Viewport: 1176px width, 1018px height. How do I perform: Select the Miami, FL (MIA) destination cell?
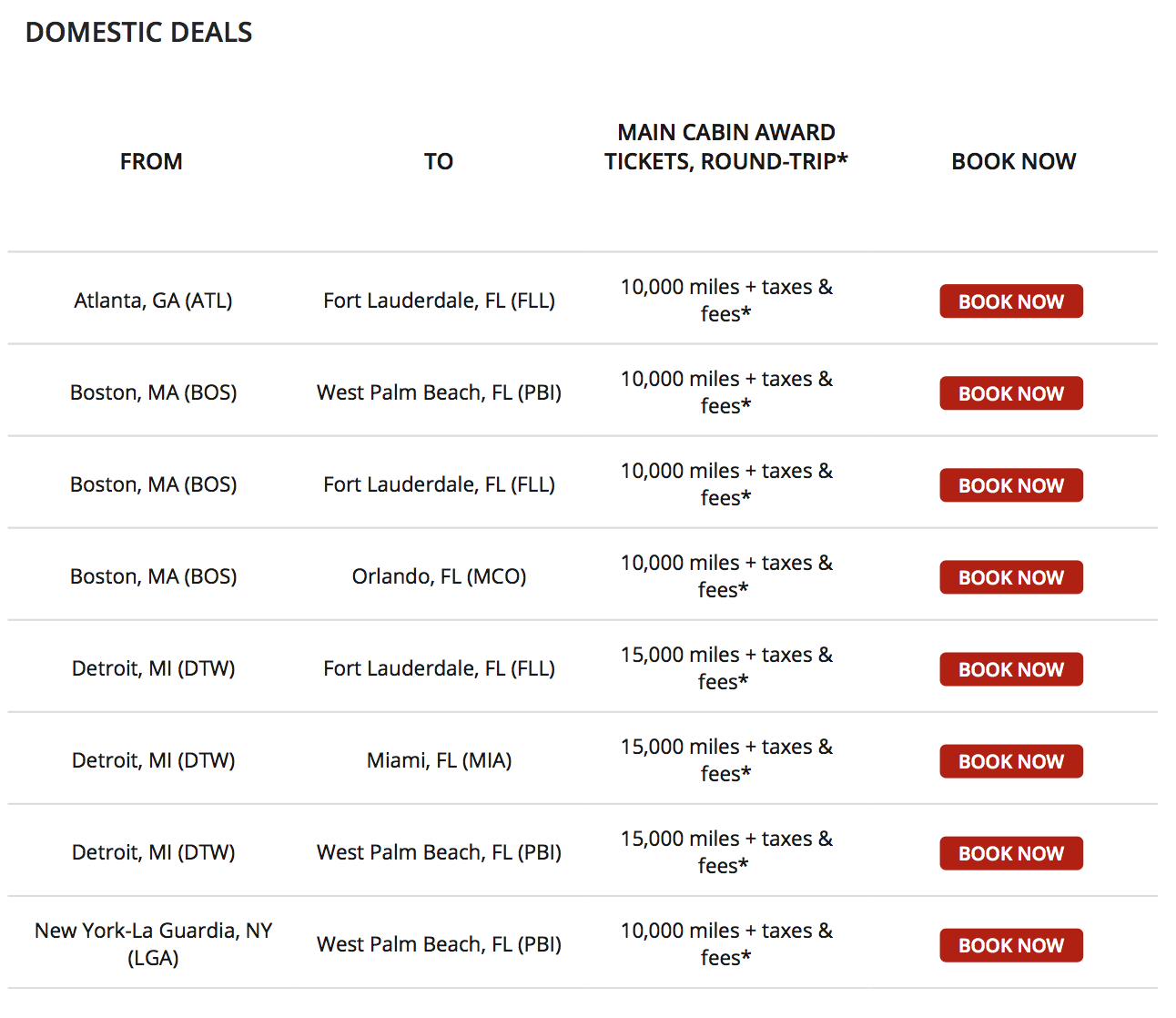click(440, 760)
